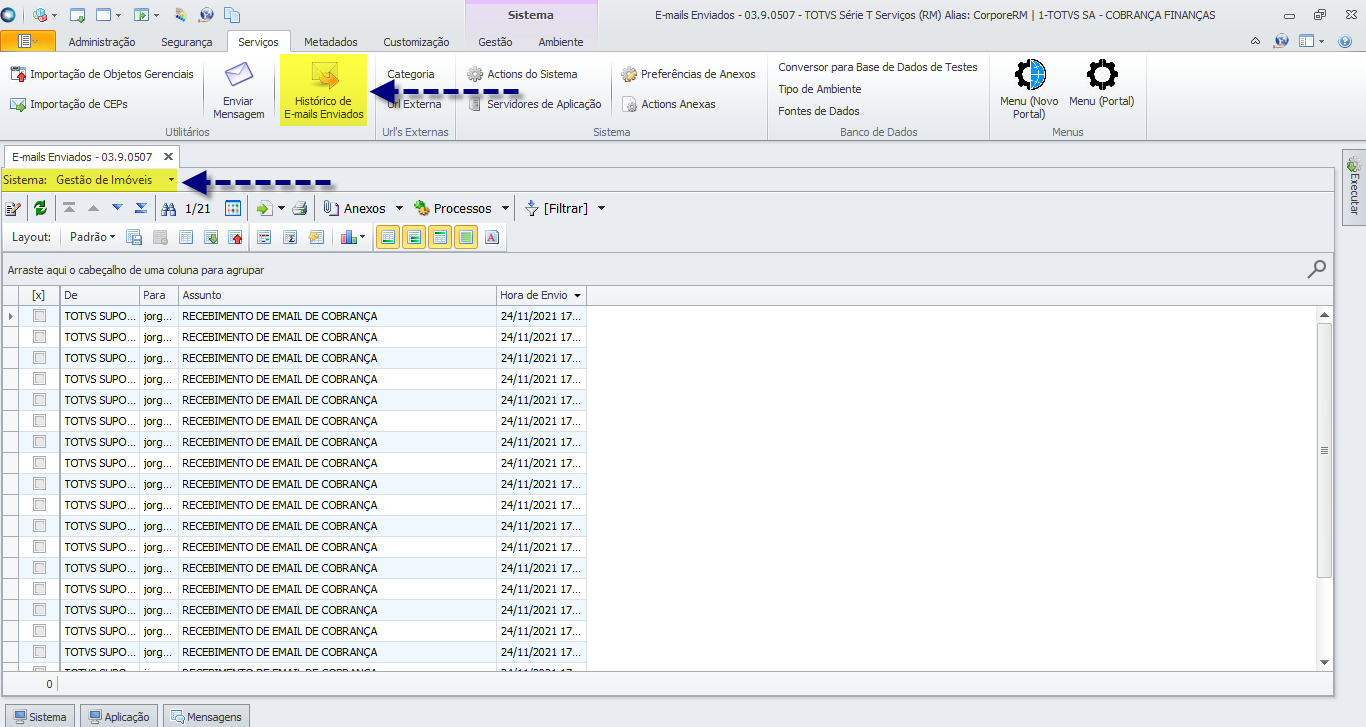Refresh the list with the green arrows icon
This screenshot has height=727, width=1366.
[x=40, y=209]
